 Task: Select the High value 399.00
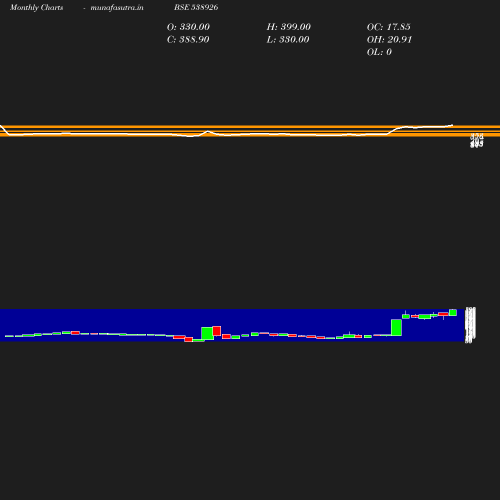point(296,27)
